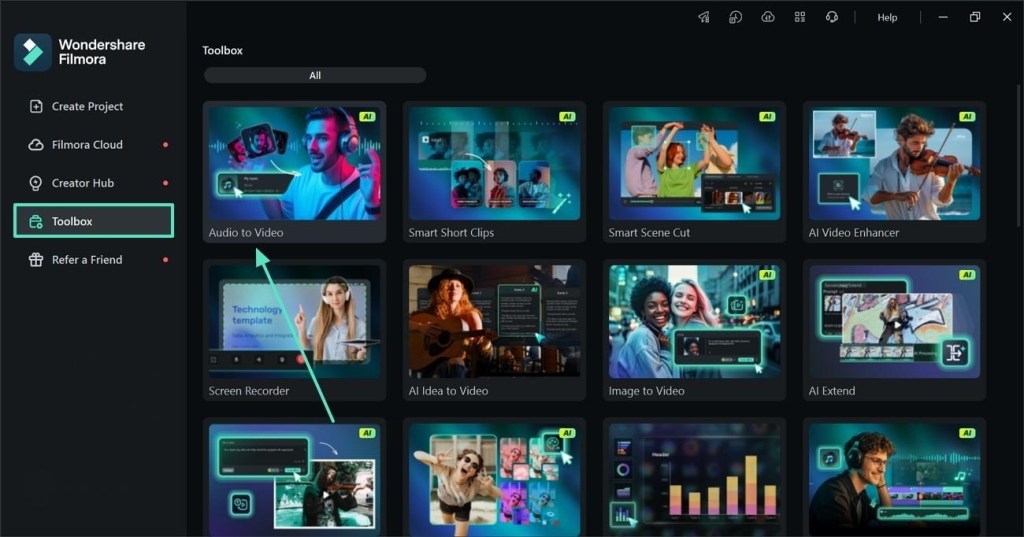Viewport: 1024px width, 537px height.
Task: Open the Help menu
Action: pyautogui.click(x=887, y=18)
